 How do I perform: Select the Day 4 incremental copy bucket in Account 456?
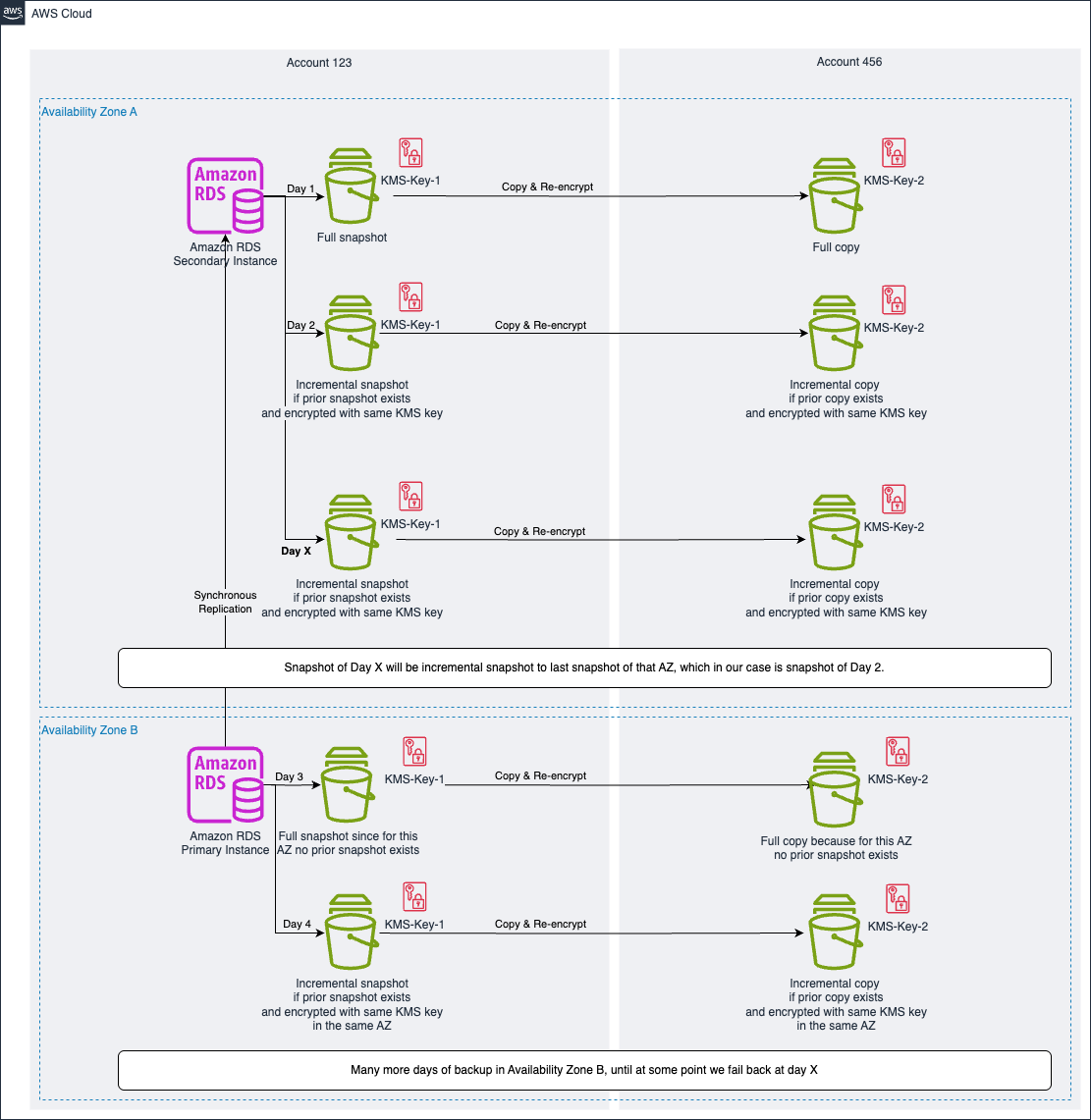(x=835, y=939)
